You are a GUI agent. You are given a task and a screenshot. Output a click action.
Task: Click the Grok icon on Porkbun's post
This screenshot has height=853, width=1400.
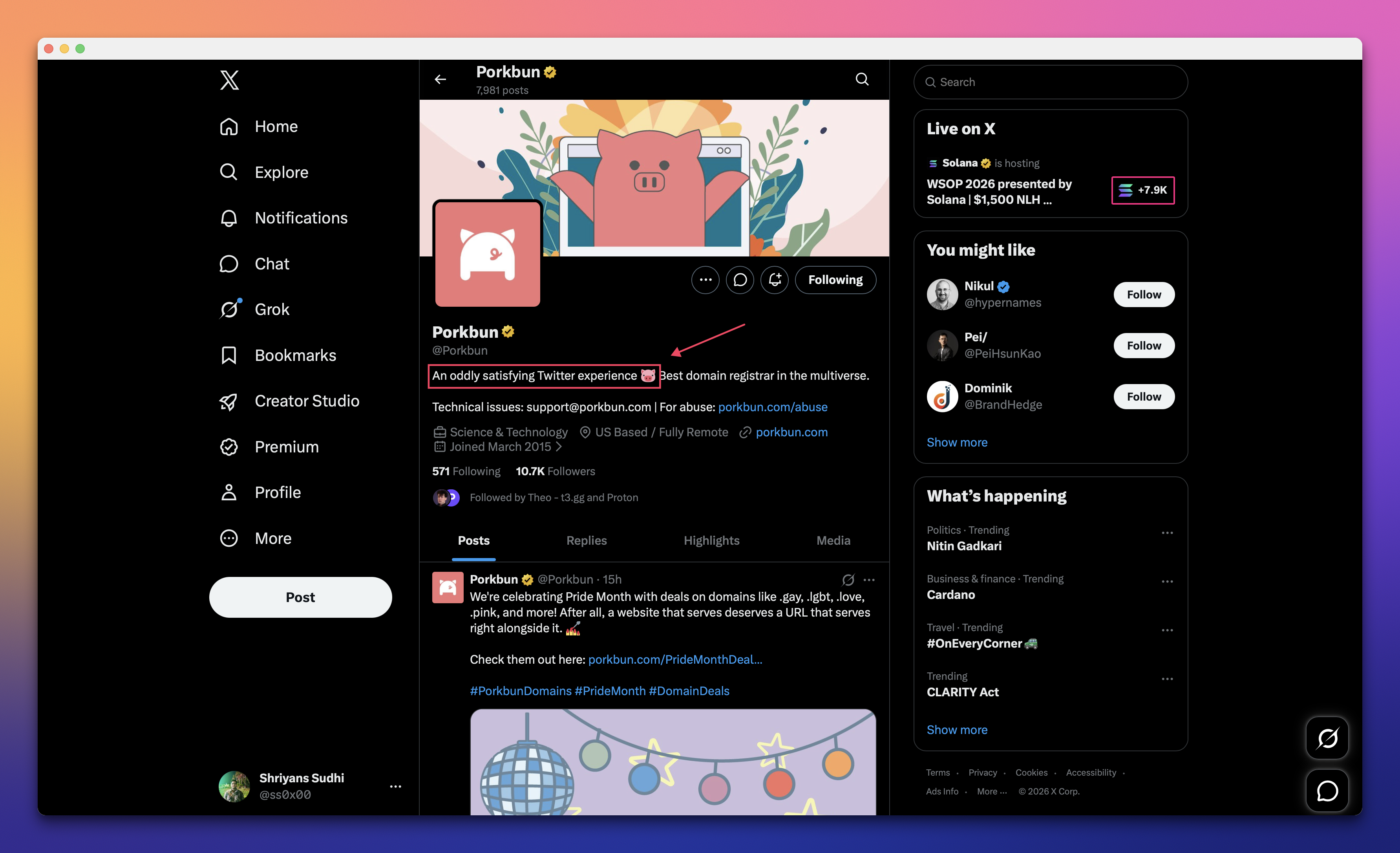tap(848, 580)
